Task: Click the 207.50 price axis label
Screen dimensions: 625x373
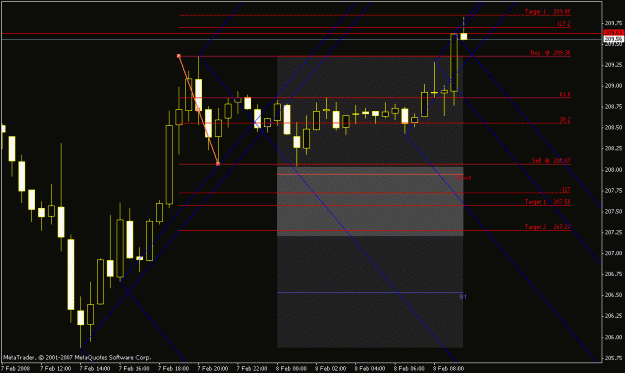Action: click(x=614, y=211)
